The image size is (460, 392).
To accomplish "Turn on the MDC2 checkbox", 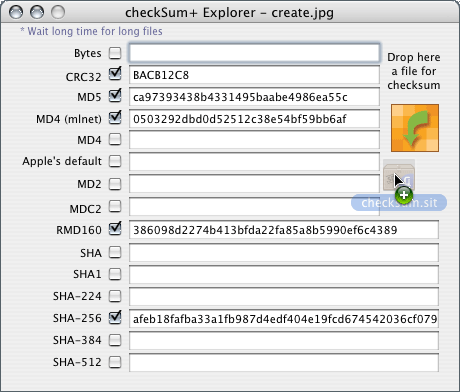I will click(x=115, y=206).
